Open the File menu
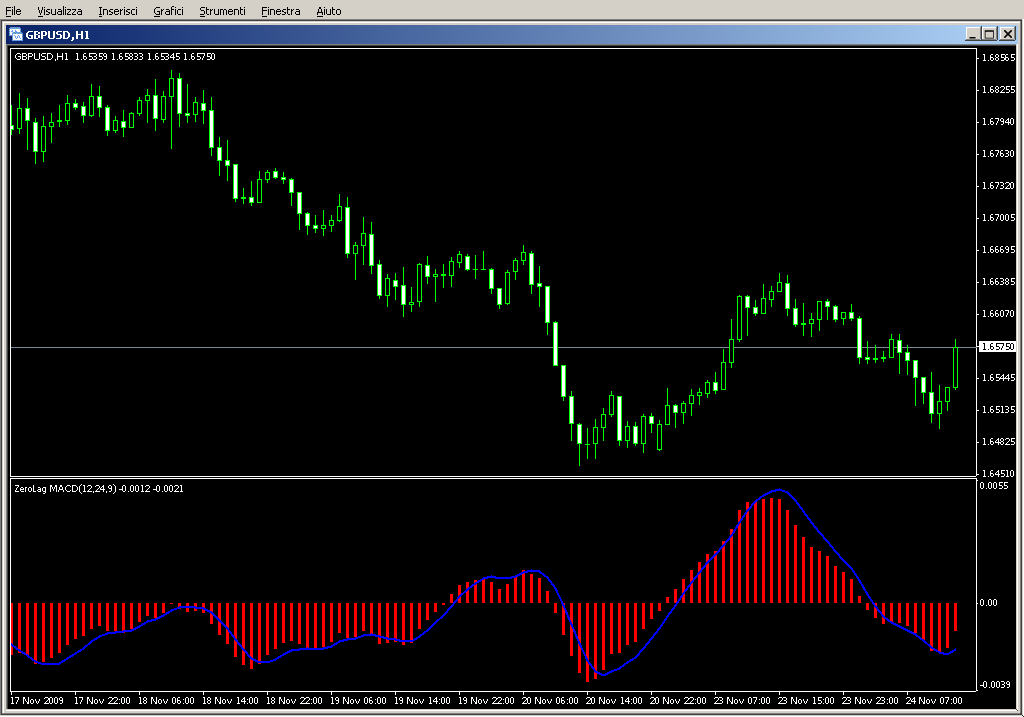The image size is (1024, 717). pos(13,11)
